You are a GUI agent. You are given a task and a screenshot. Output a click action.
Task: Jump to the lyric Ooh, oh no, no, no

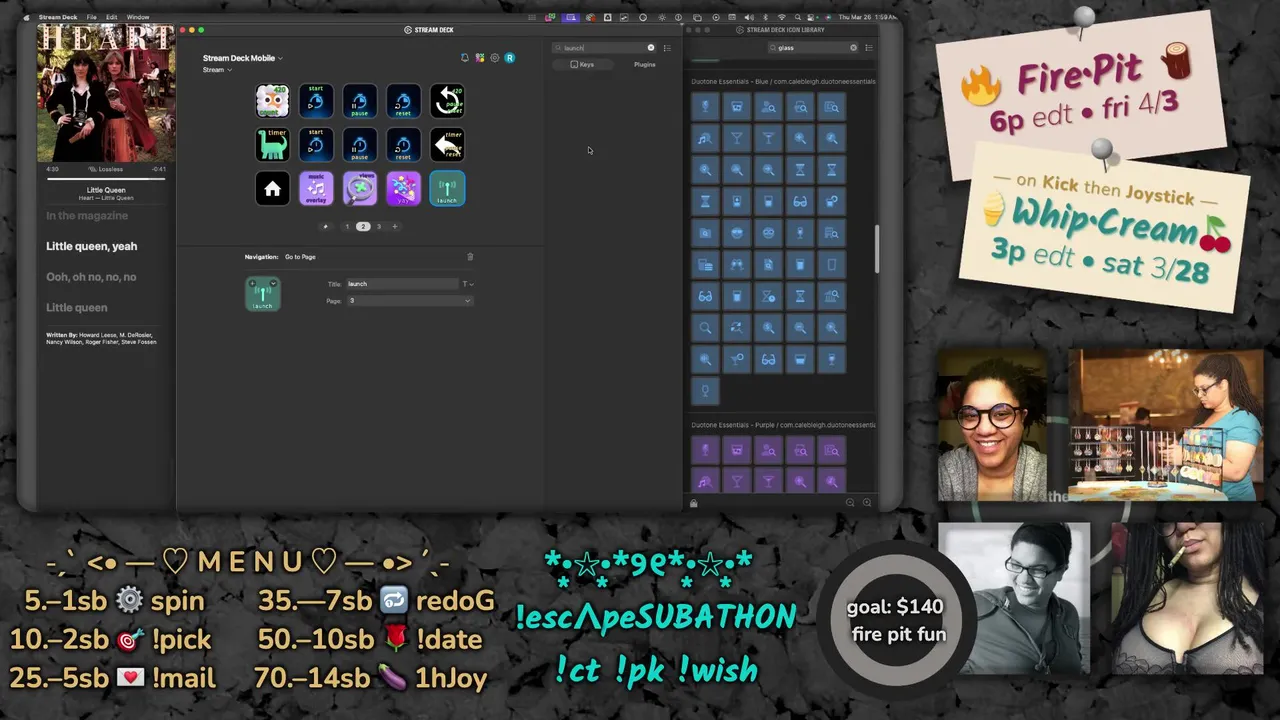tap(91, 277)
